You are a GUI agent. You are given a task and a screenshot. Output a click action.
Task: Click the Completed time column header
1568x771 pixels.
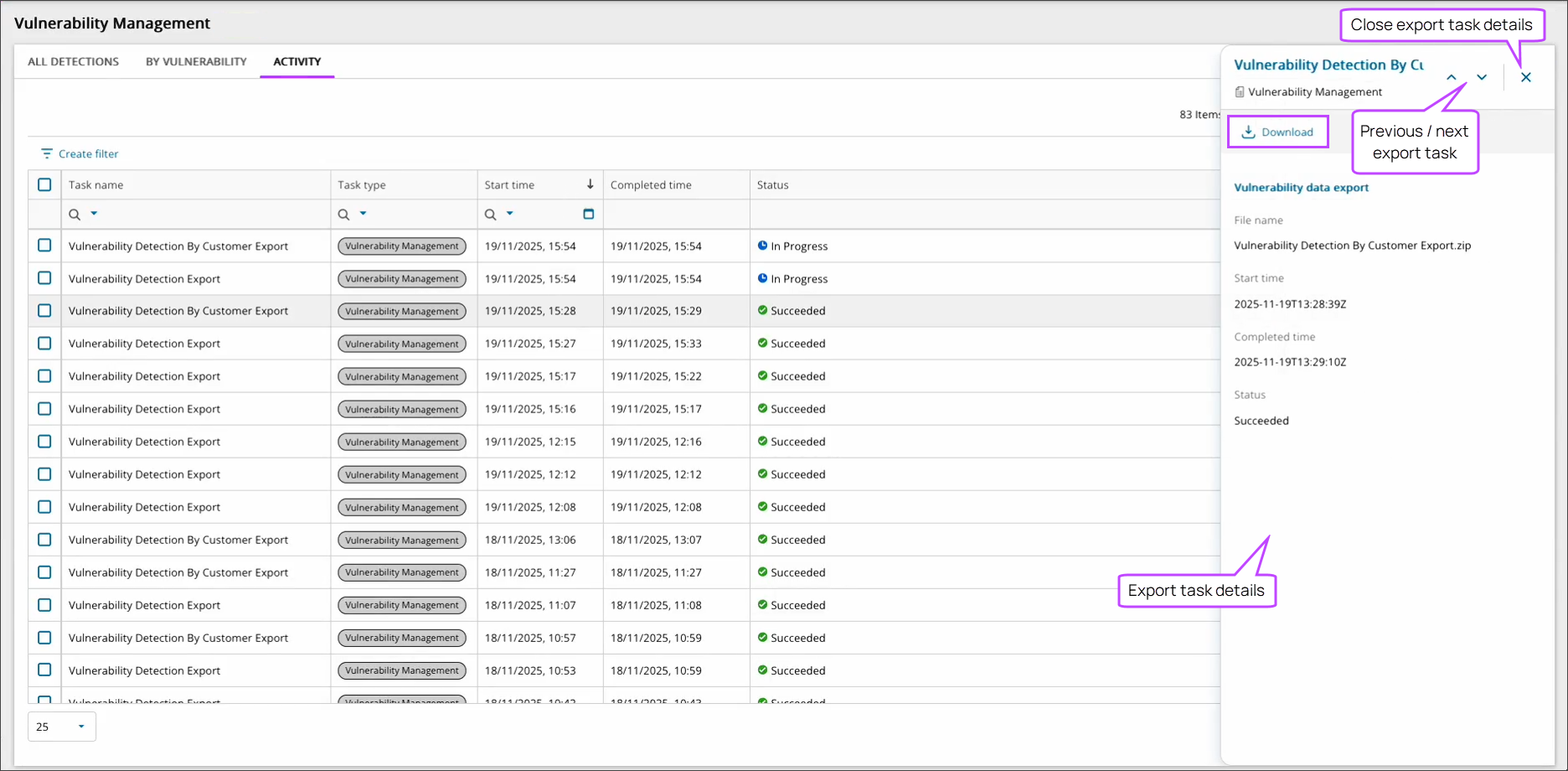point(651,184)
